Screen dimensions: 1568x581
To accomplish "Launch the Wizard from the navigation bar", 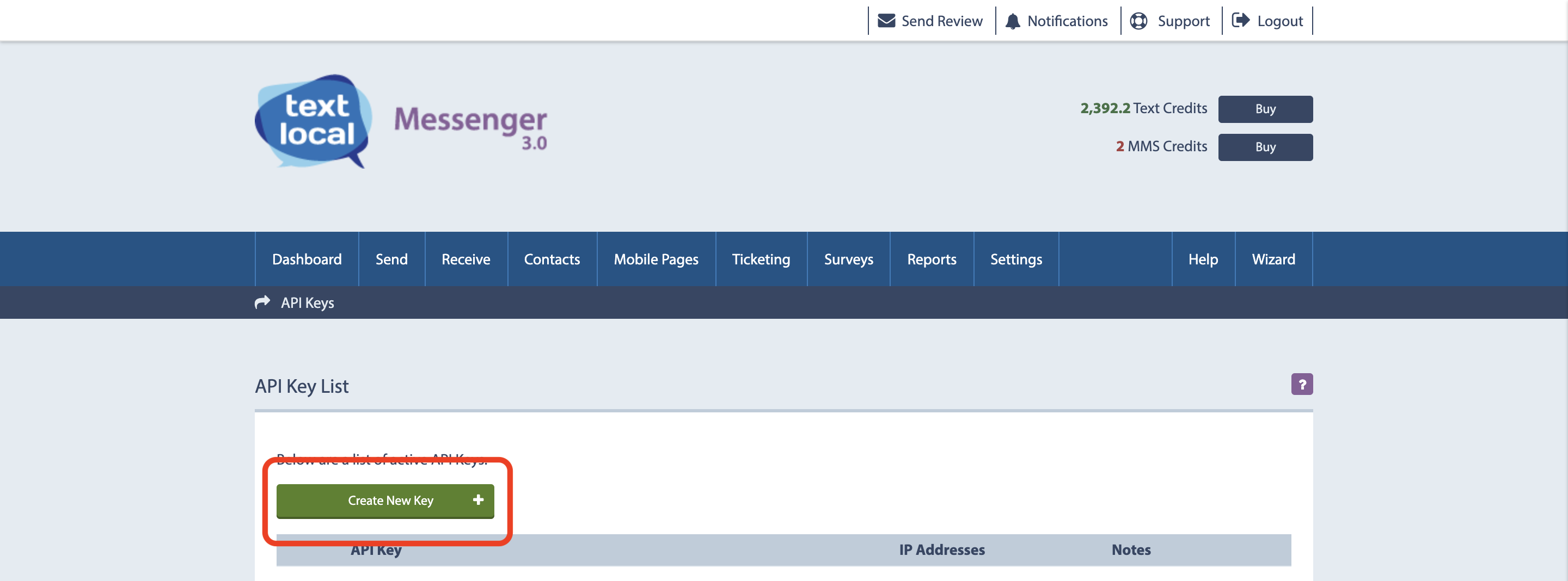I will (x=1273, y=258).
